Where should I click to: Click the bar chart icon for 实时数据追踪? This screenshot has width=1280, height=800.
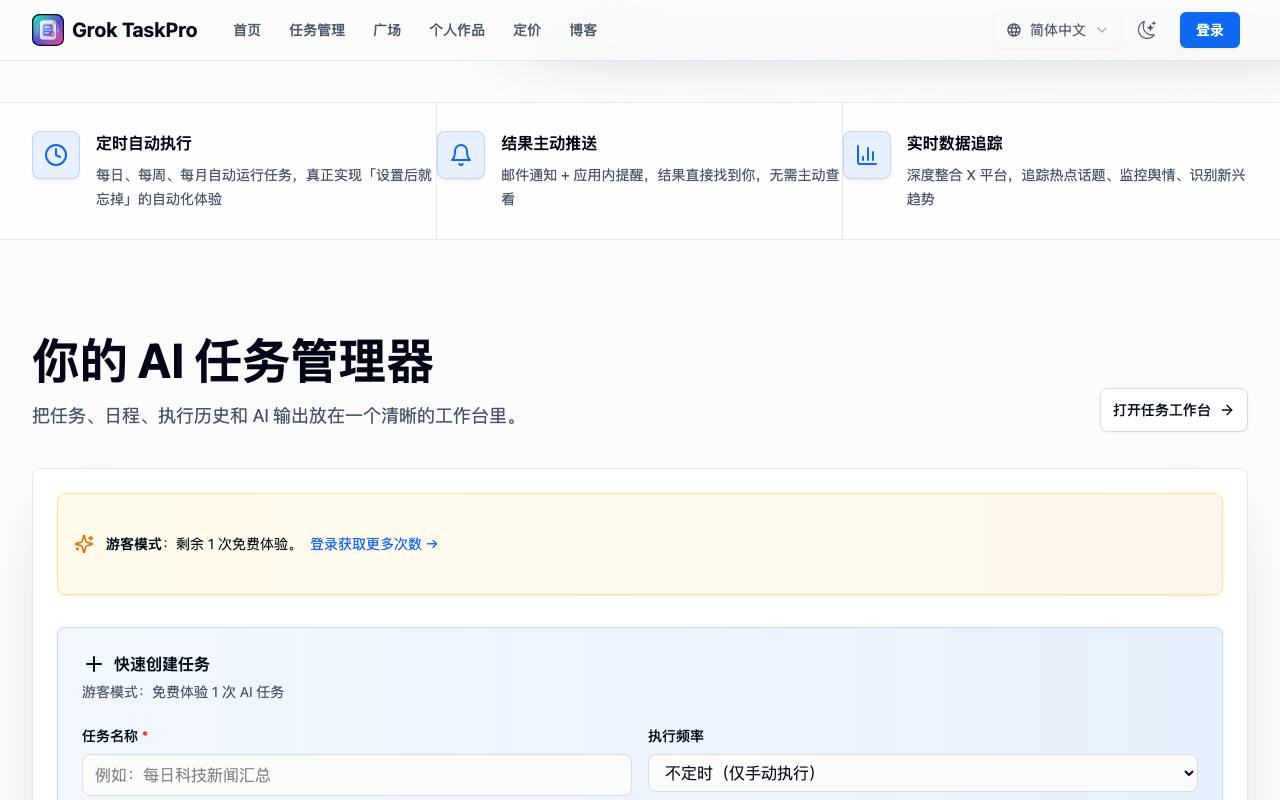[867, 155]
